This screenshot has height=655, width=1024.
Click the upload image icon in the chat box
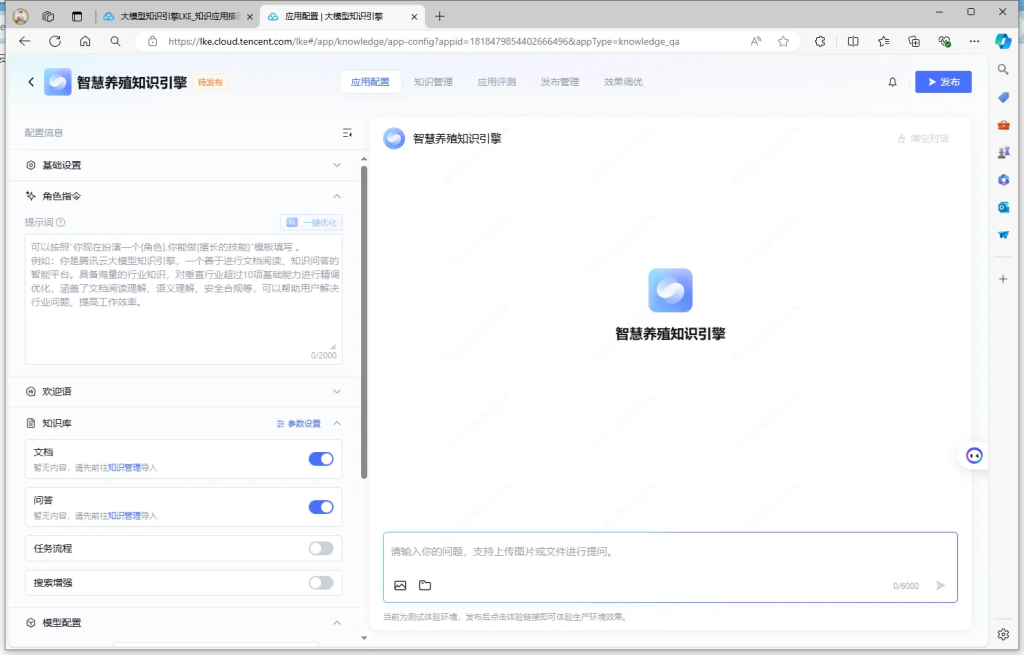coord(400,585)
